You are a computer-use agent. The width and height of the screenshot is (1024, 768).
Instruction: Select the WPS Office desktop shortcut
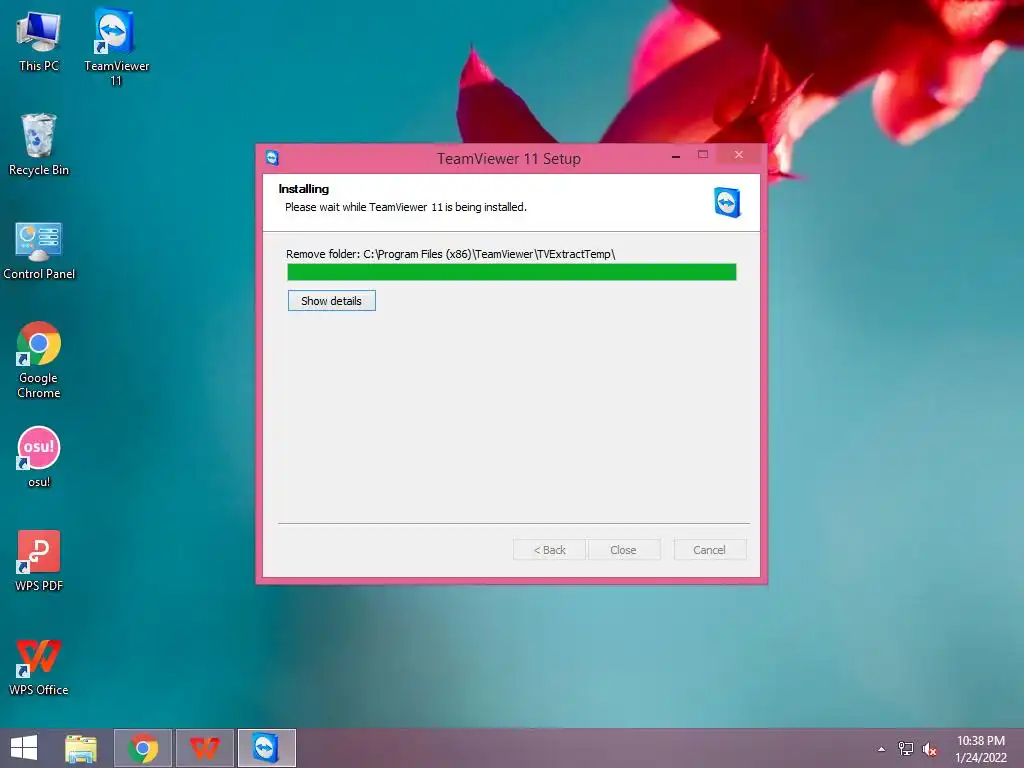point(39,667)
